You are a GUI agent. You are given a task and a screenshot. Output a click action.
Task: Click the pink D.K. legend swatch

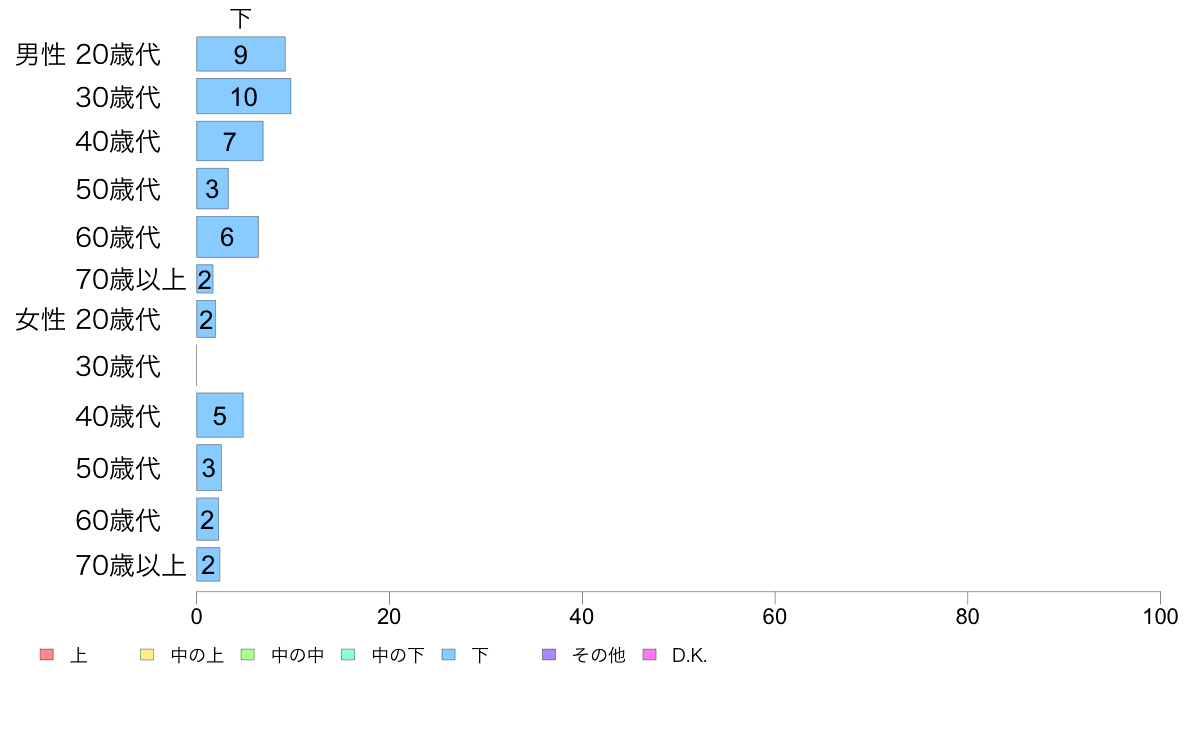pyautogui.click(x=649, y=654)
